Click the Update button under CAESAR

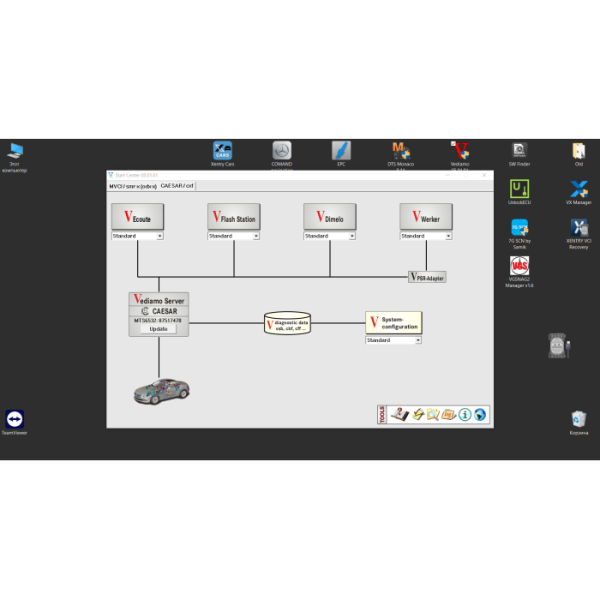(158, 328)
